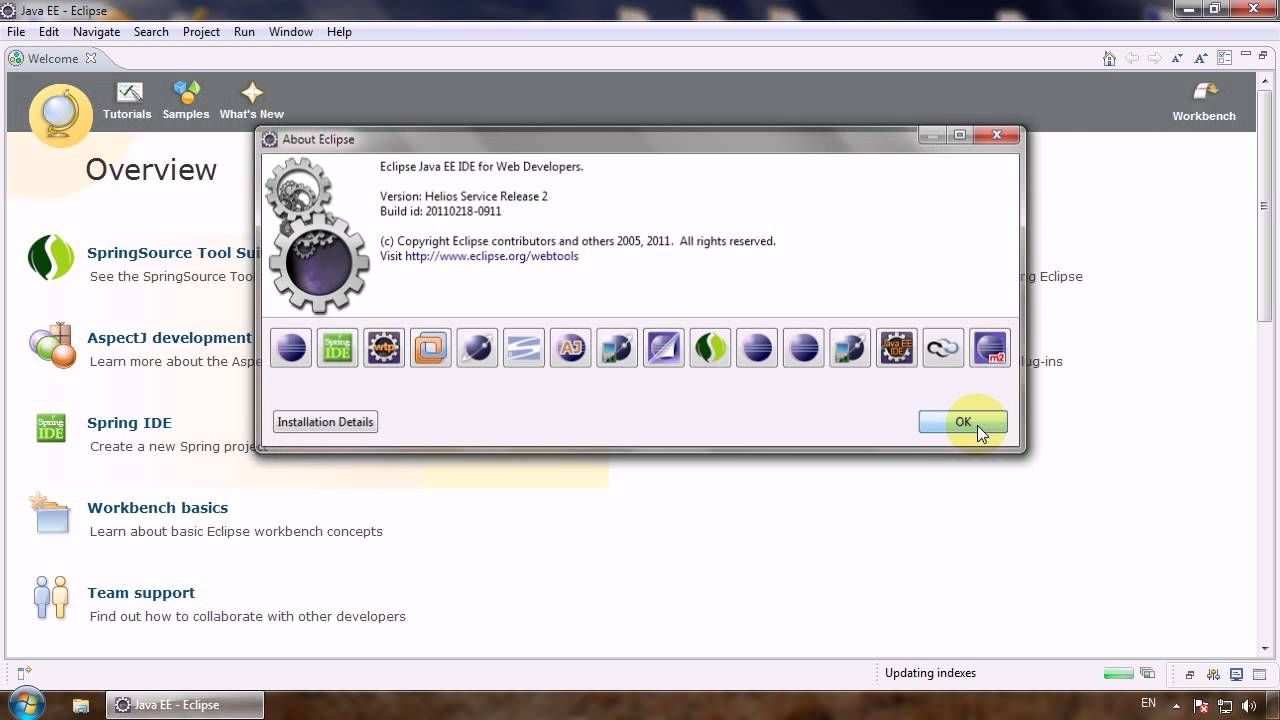This screenshot has height=720, width=1280.
Task: Select the Welcome tab
Action: pos(52,58)
